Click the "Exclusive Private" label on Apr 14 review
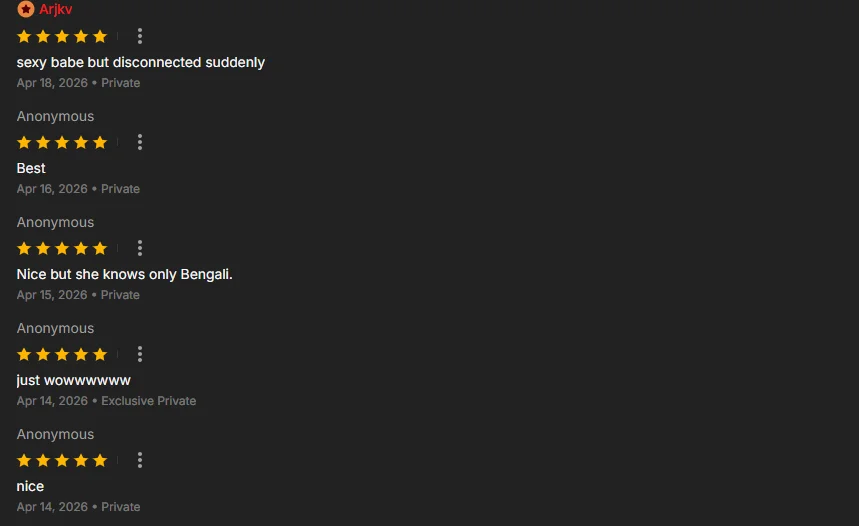The width and height of the screenshot is (859, 526). coord(148,401)
